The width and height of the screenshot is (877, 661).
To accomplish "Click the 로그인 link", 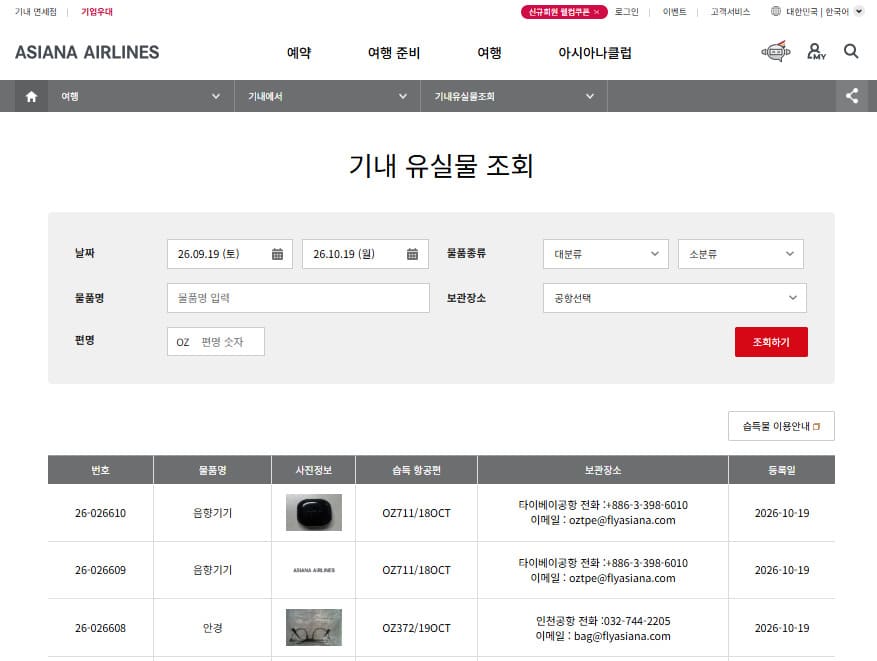I will [626, 12].
